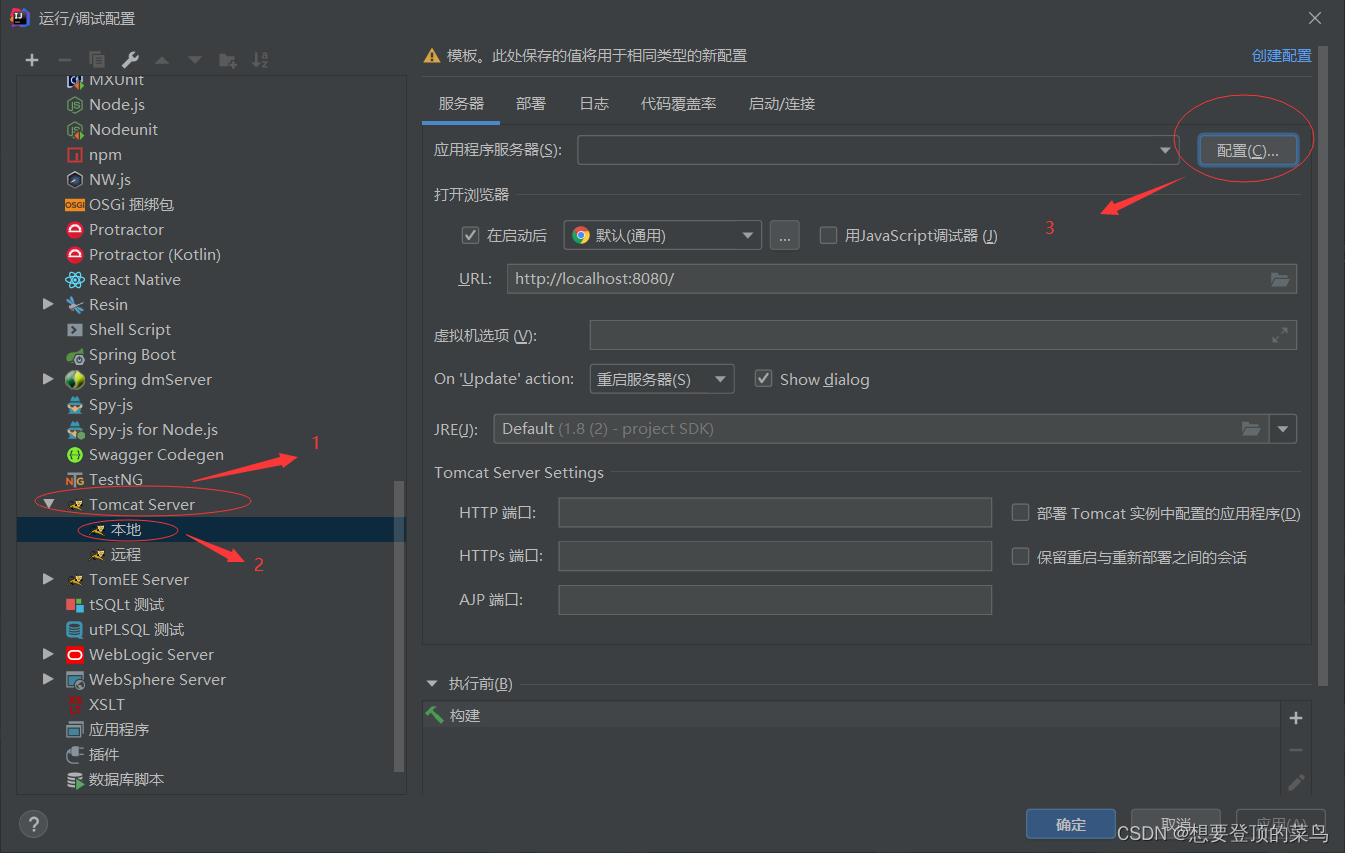The width and height of the screenshot is (1345, 853).
Task: Select Protractor (Kotlin) template
Action: (x=155, y=254)
